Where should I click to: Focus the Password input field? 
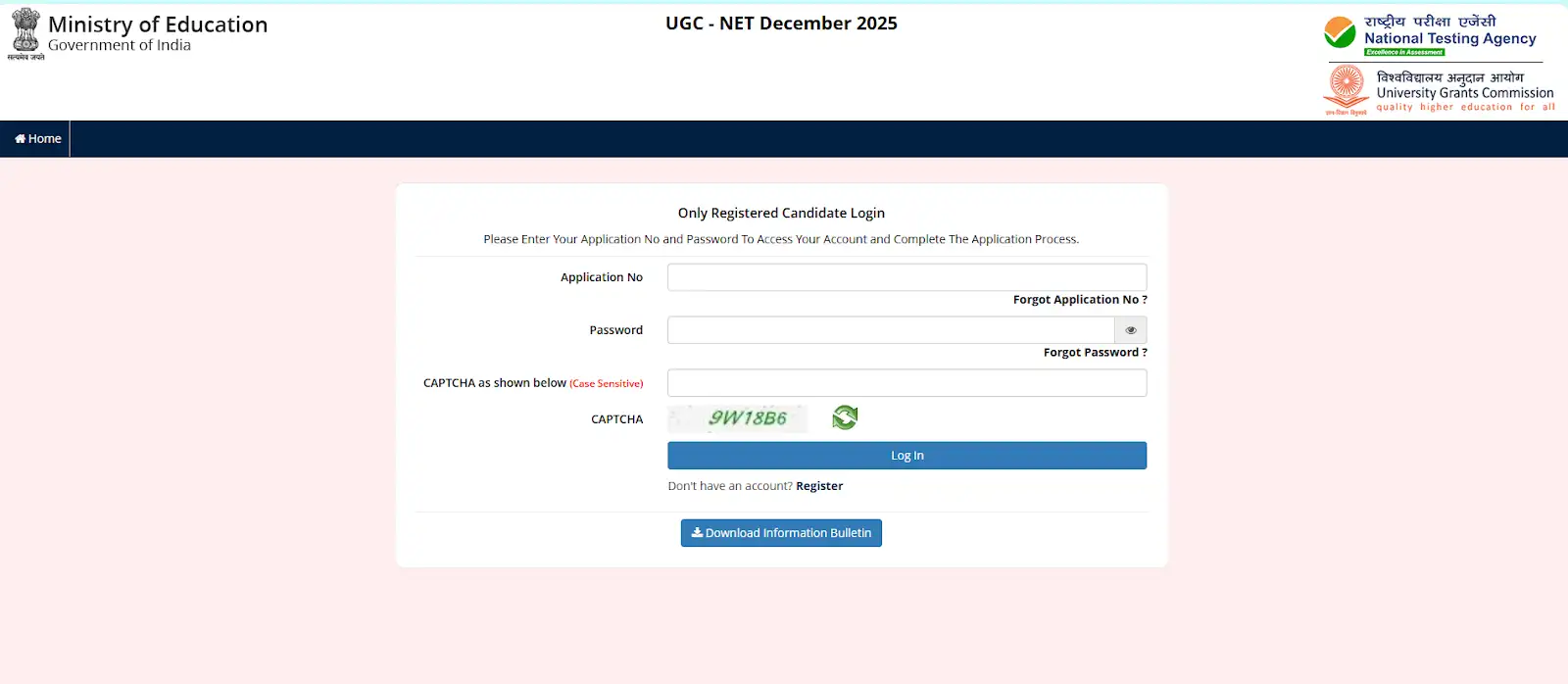pos(891,330)
